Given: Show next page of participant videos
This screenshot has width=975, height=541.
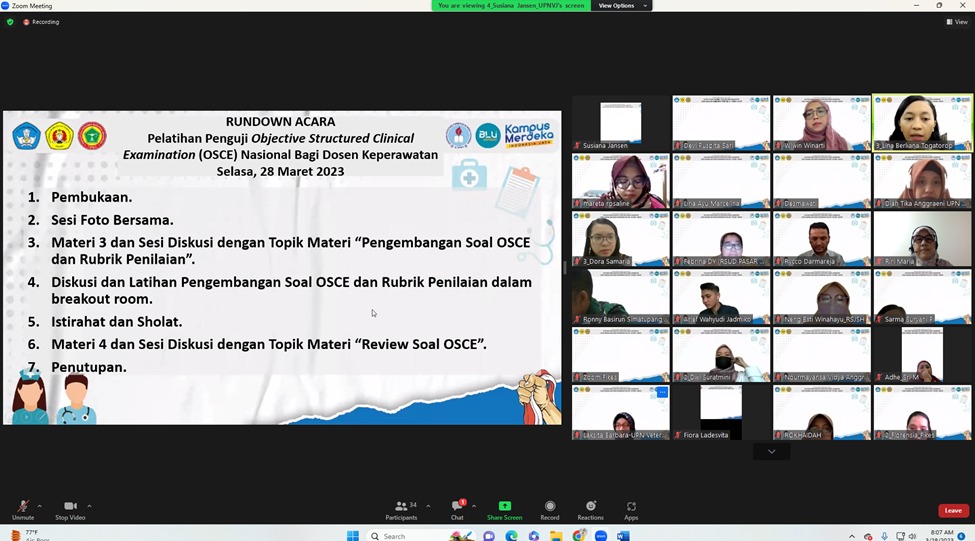Looking at the screenshot, I should click(771, 452).
